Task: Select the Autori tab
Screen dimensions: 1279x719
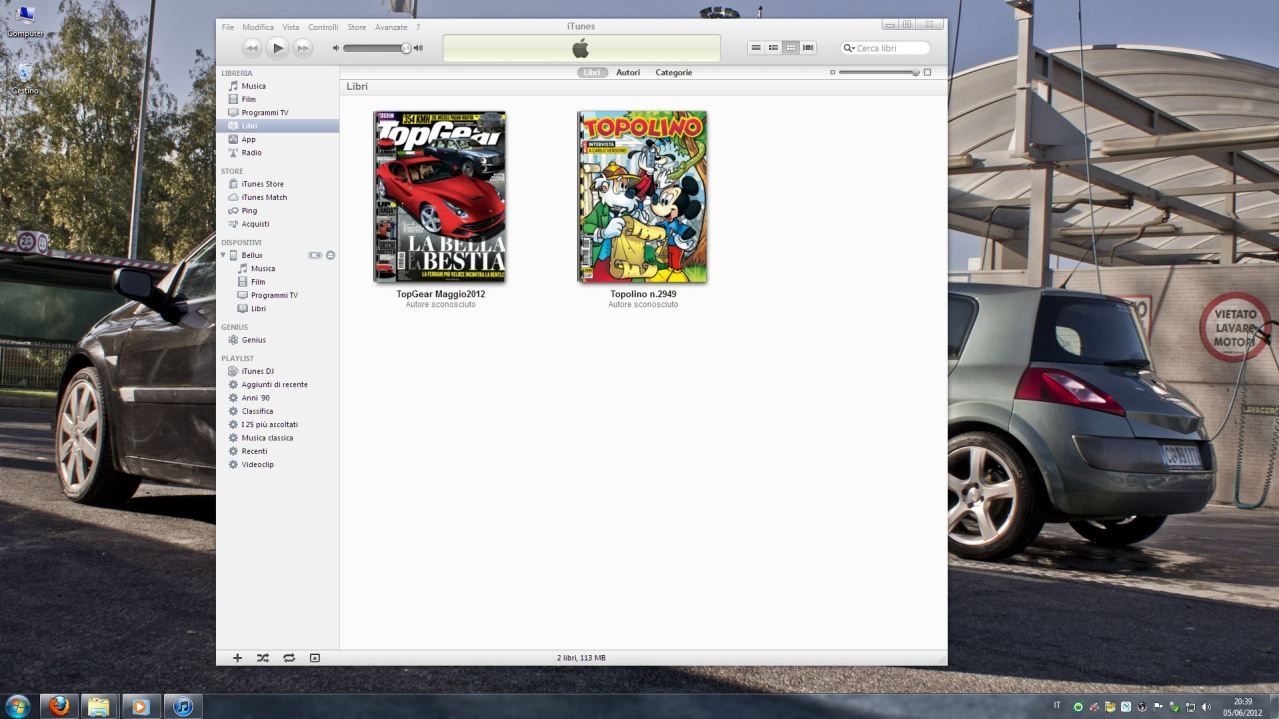Action: 628,73
